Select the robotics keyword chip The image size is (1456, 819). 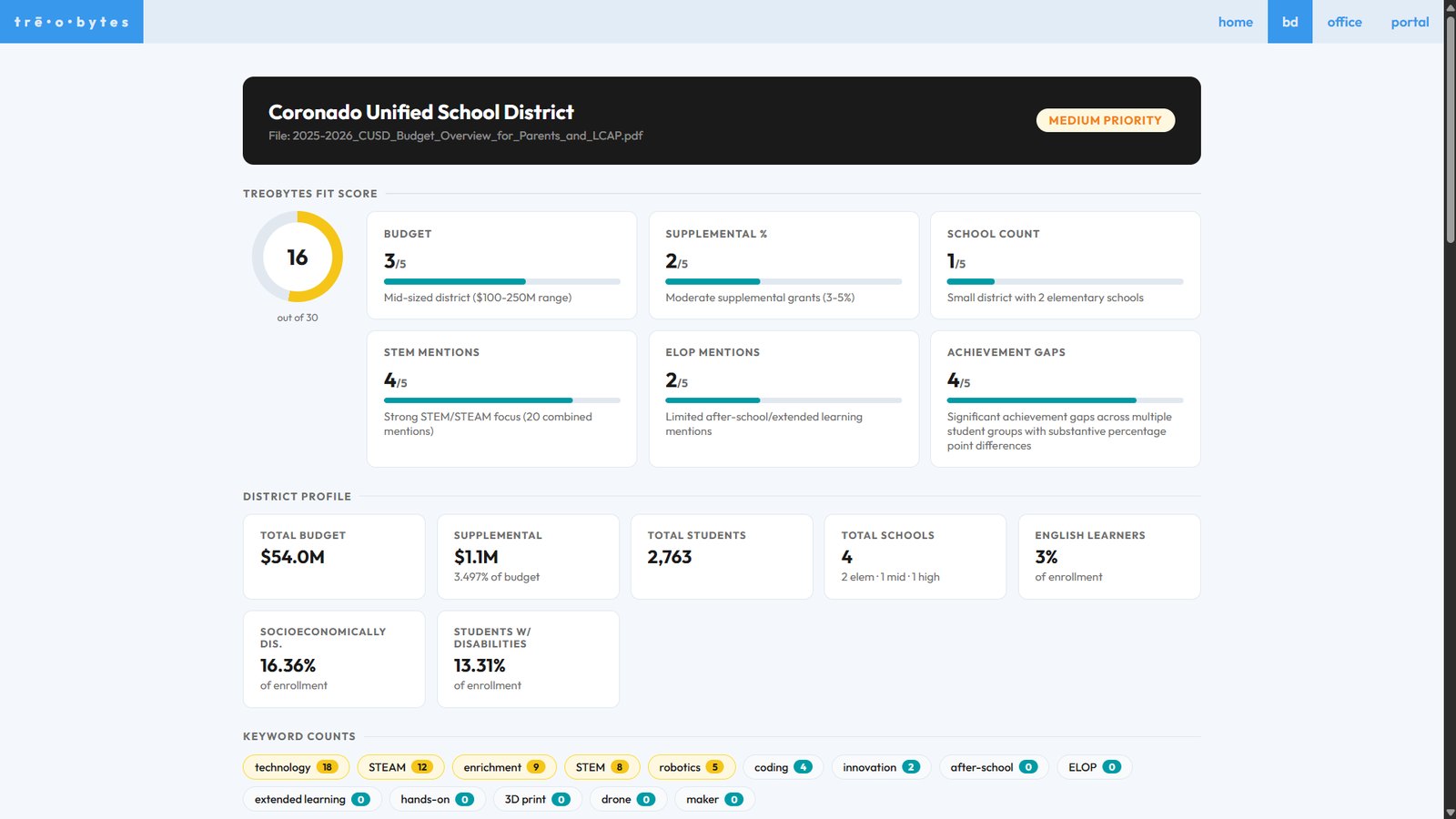[x=691, y=767]
